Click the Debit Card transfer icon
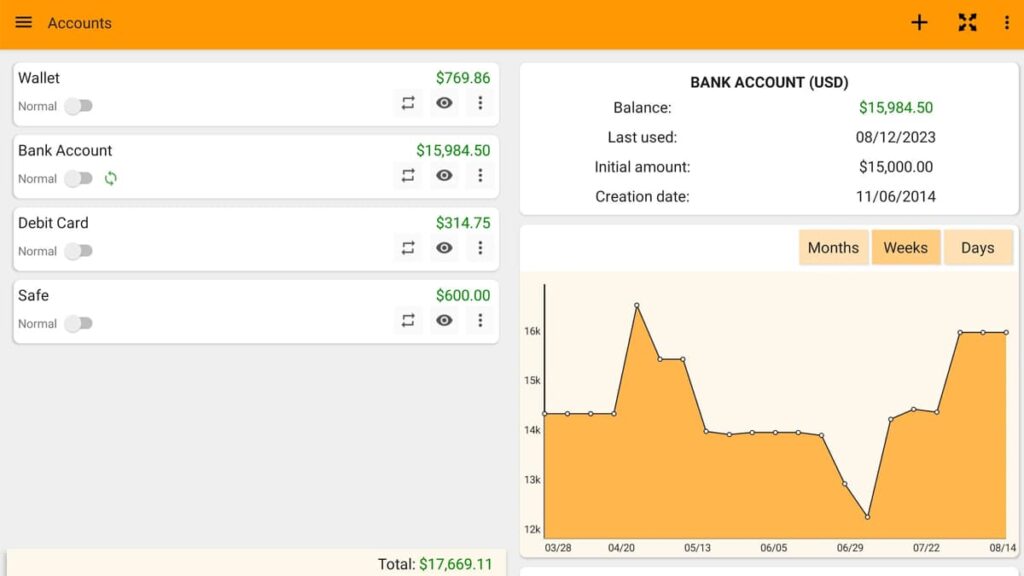The image size is (1024, 576). [x=408, y=248]
